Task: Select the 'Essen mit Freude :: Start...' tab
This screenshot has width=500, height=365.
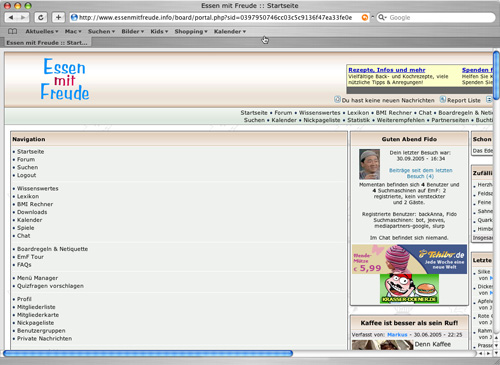Action: (47, 43)
